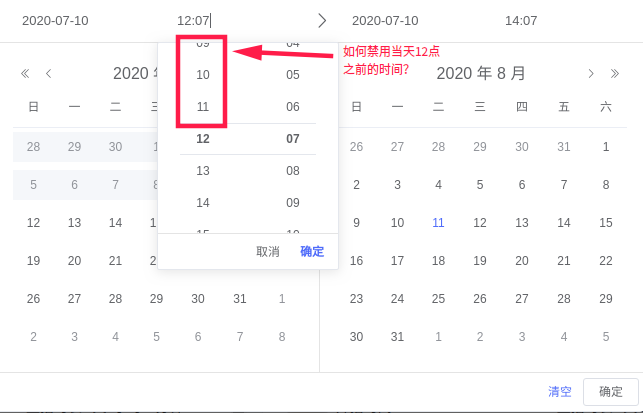Click the end time field 14:07
This screenshot has width=643, height=413.
coord(521,21)
